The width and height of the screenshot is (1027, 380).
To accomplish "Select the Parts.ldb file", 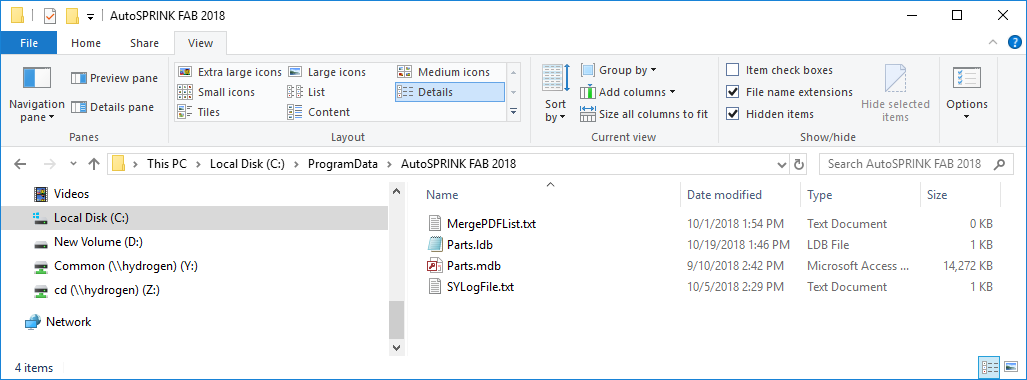I will click(x=470, y=244).
